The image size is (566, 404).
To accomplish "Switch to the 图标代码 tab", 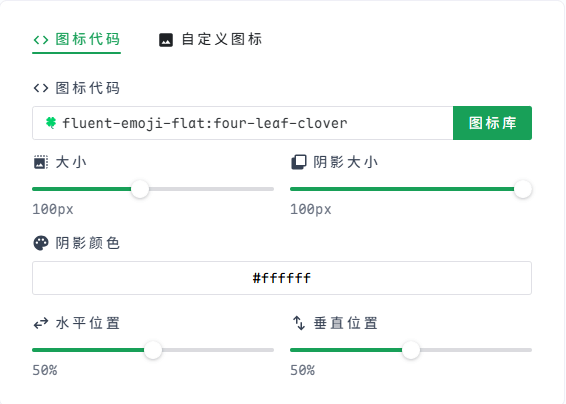I will click(77, 39).
